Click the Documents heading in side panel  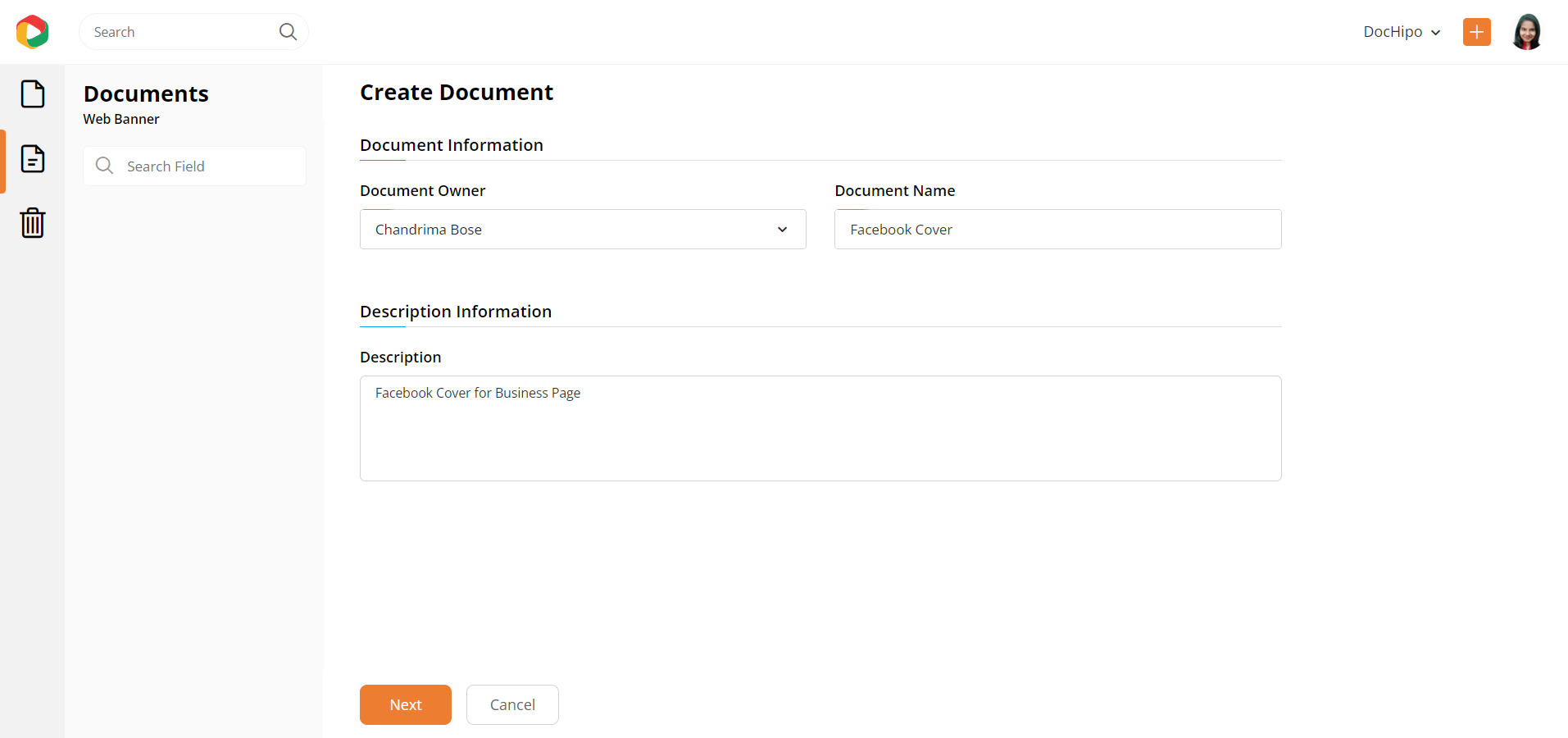pos(146,94)
